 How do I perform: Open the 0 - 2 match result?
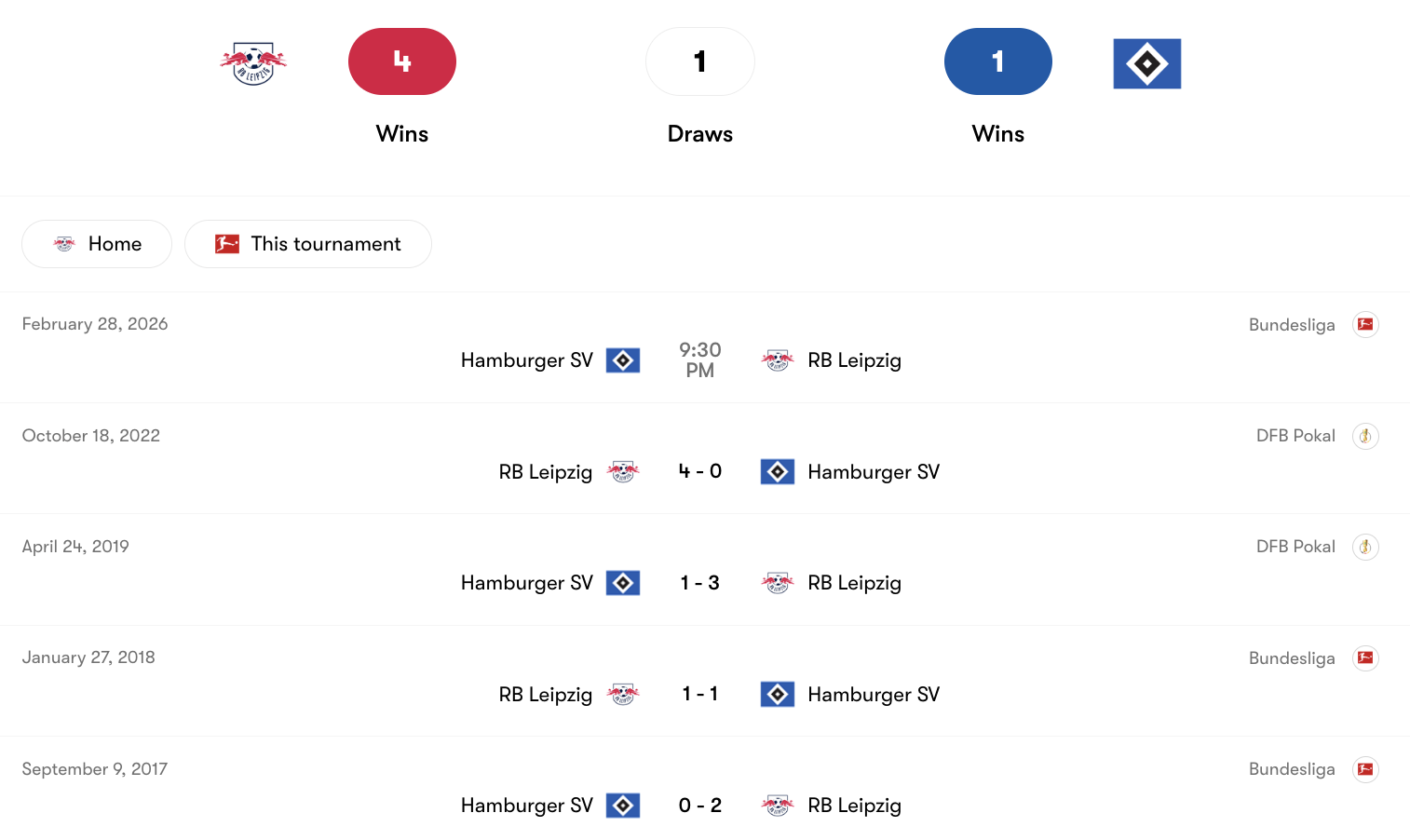tap(700, 806)
